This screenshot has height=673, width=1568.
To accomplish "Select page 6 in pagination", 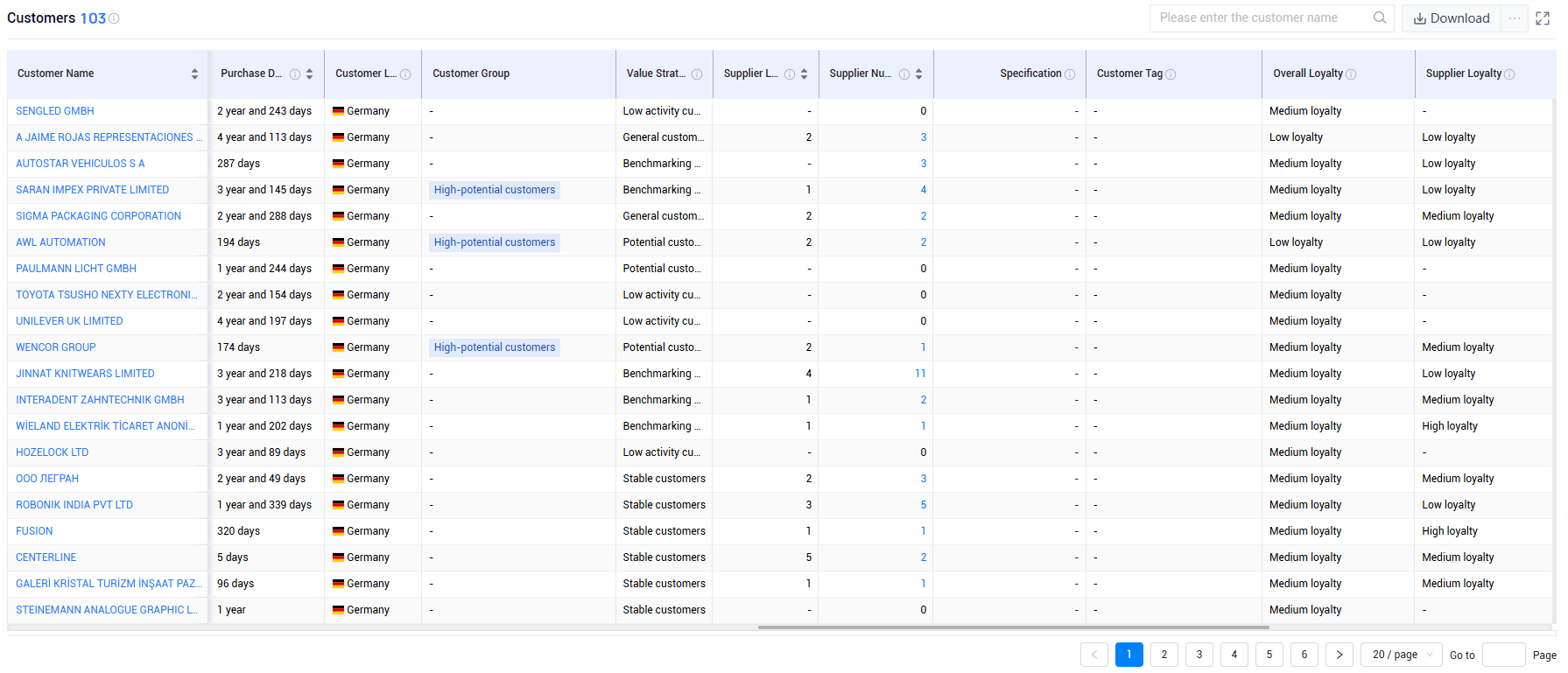I will click(x=1304, y=655).
